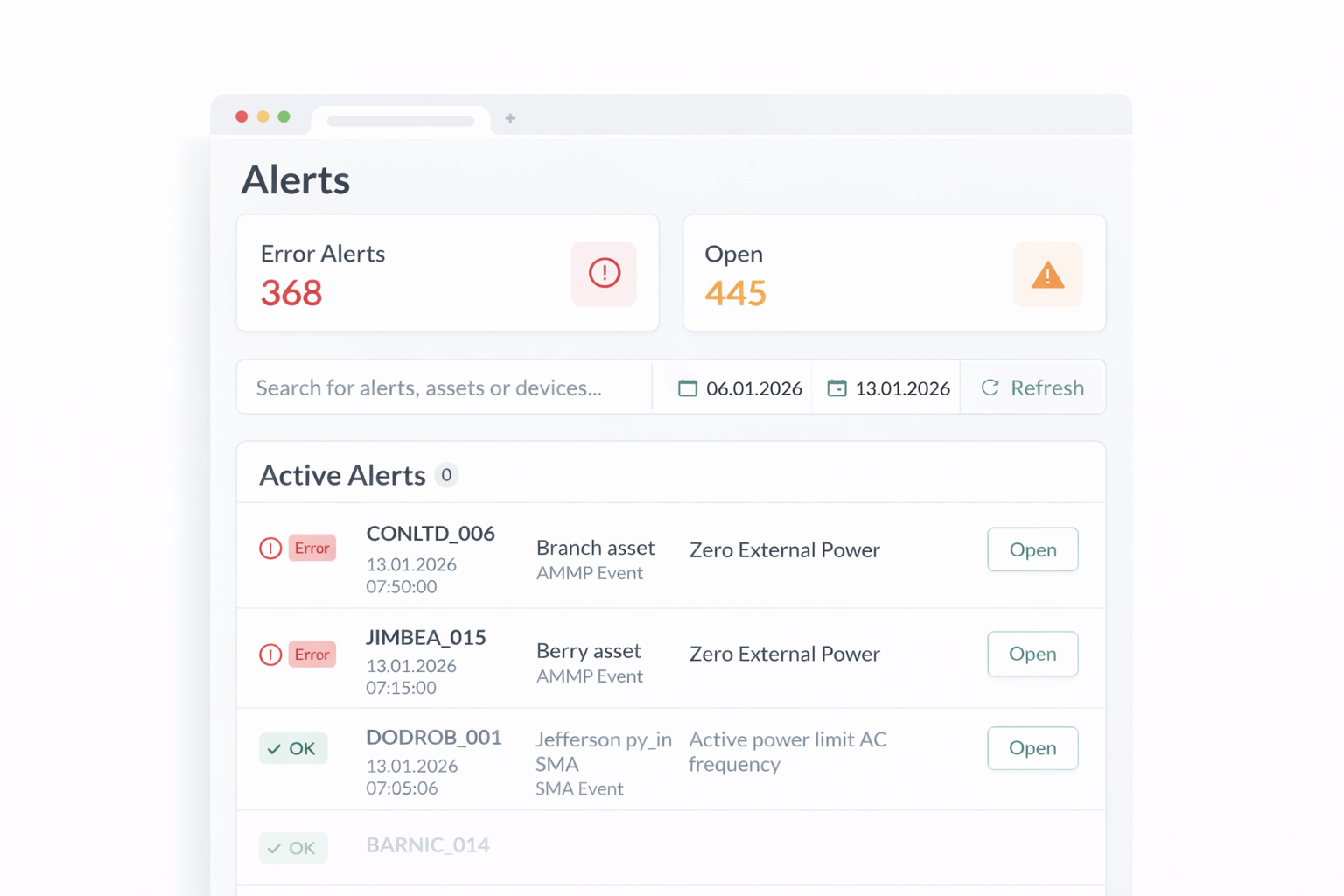Click the error icon beside JIMBEA_015
This screenshot has height=896, width=1344.
coord(270,654)
